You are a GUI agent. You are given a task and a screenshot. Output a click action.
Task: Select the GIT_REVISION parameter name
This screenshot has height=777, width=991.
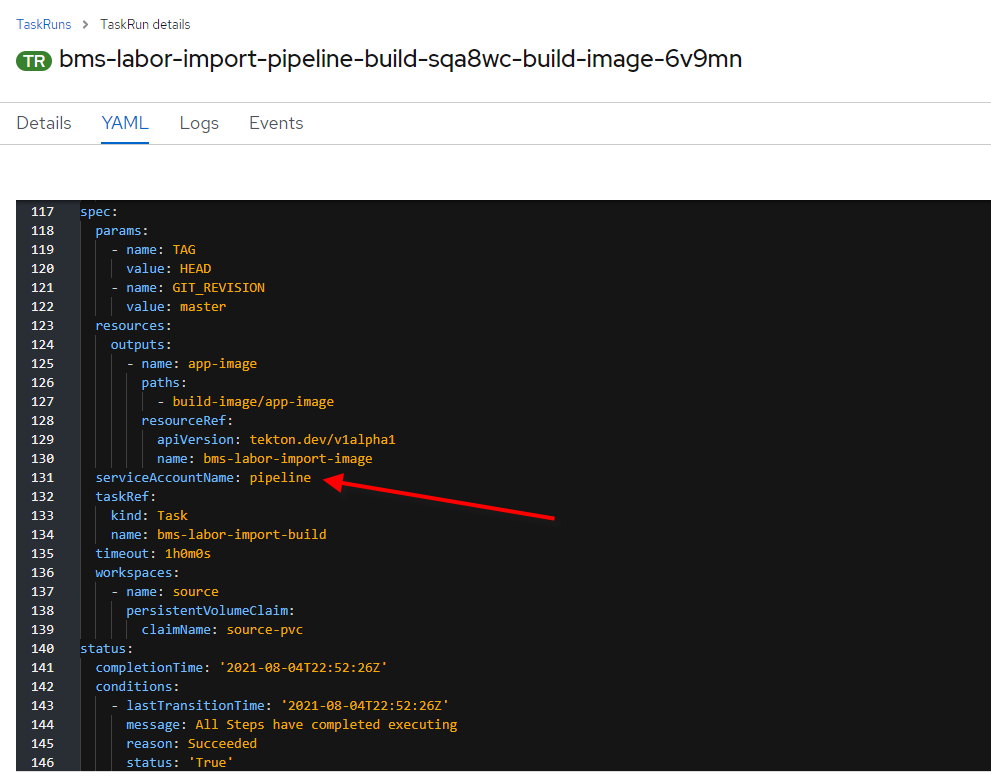point(217,287)
